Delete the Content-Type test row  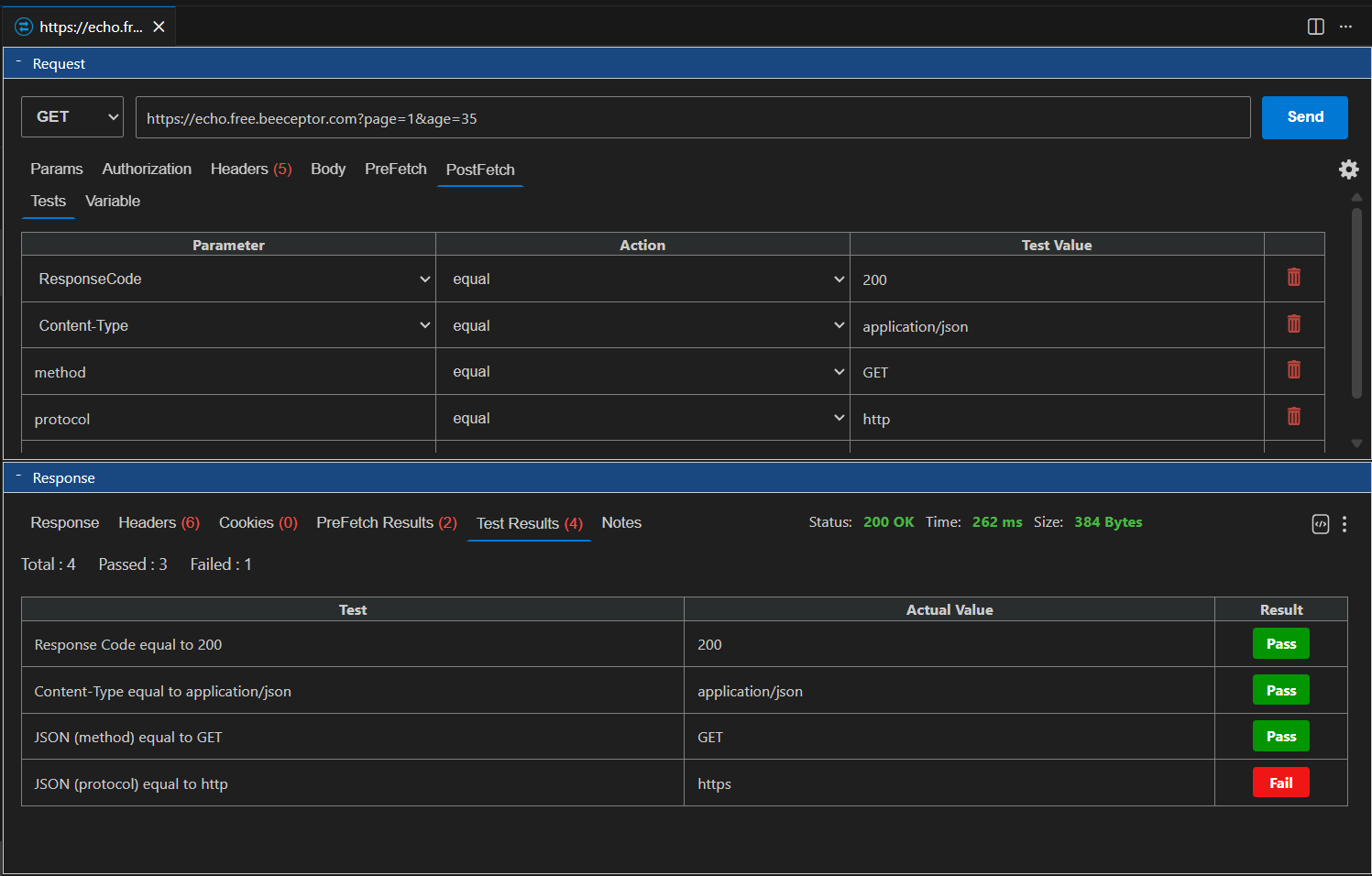1293,324
